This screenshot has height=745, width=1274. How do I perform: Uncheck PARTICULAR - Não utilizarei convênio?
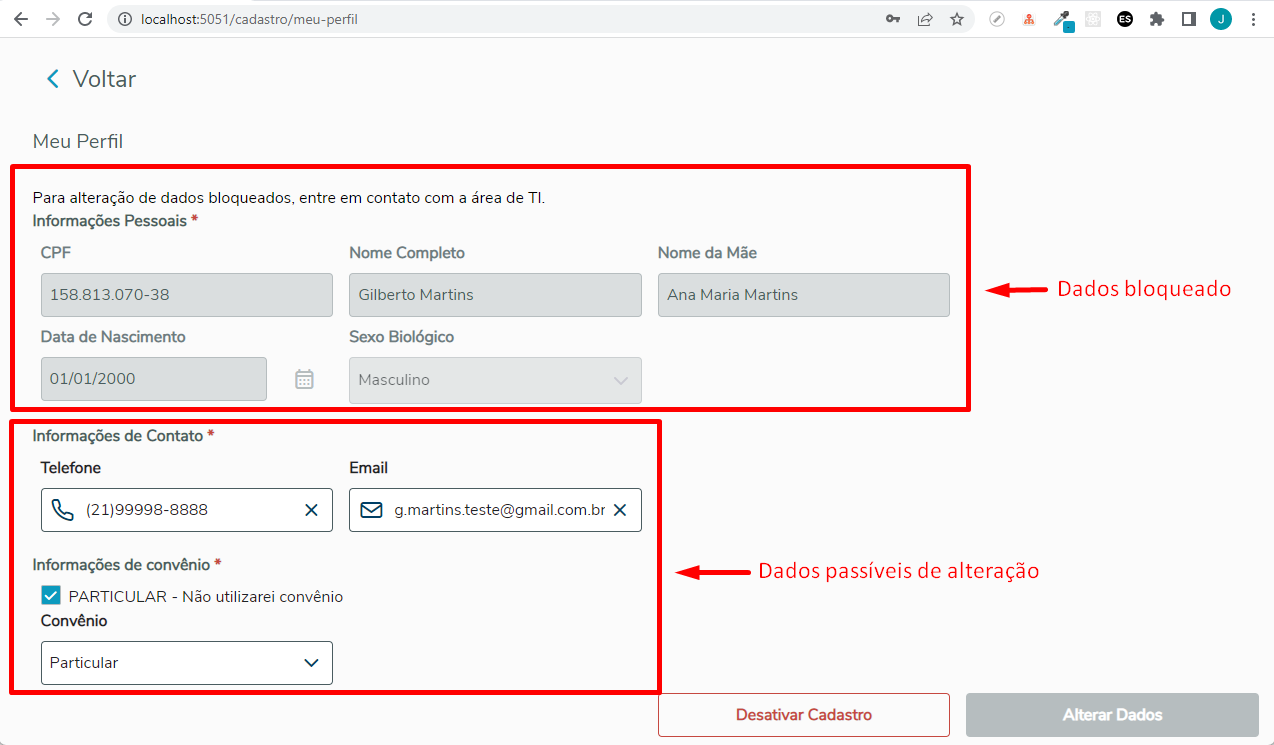click(51, 596)
